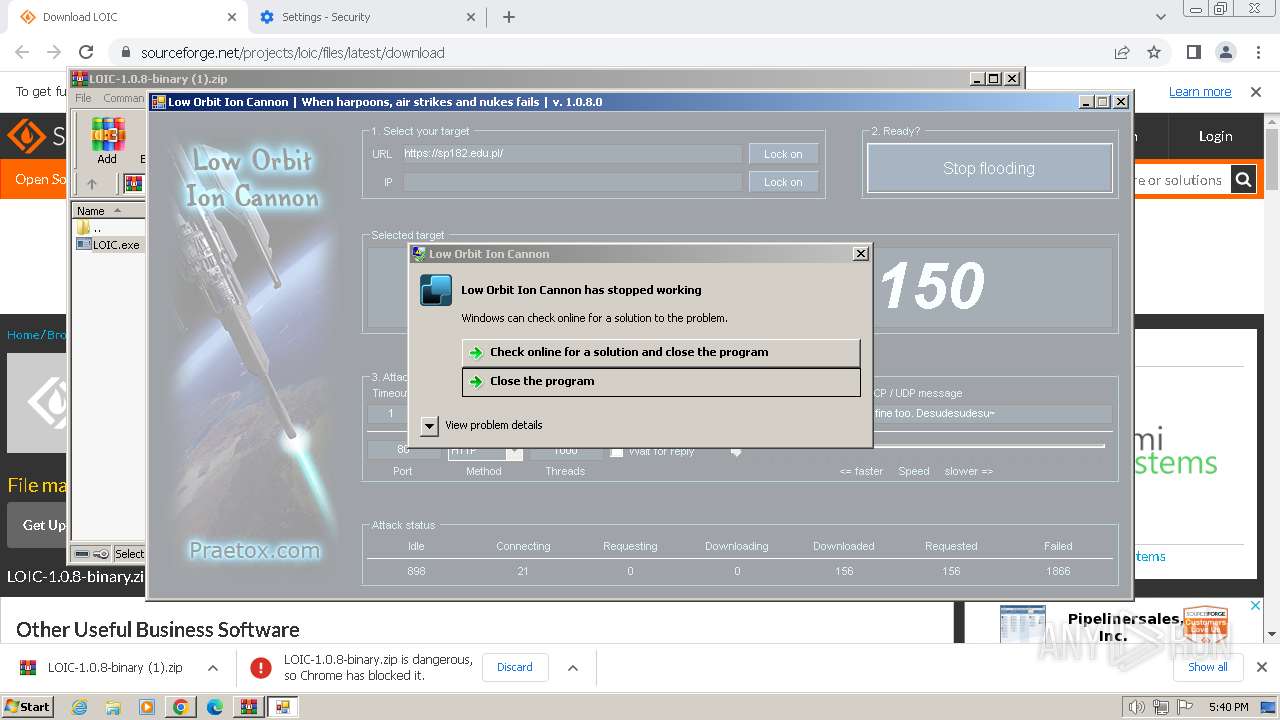Click Close the program in crash dialog
This screenshot has width=1280, height=720.
coord(661,381)
